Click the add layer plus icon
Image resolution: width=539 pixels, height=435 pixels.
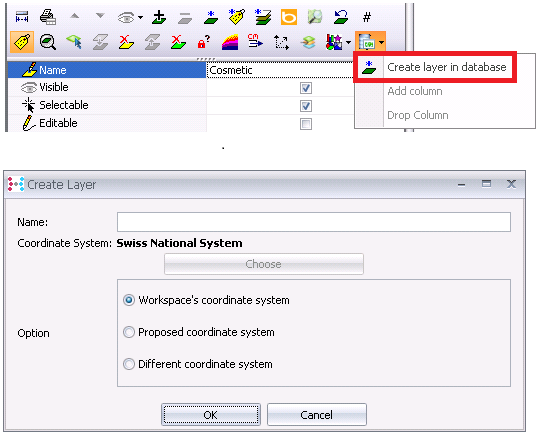click(159, 17)
